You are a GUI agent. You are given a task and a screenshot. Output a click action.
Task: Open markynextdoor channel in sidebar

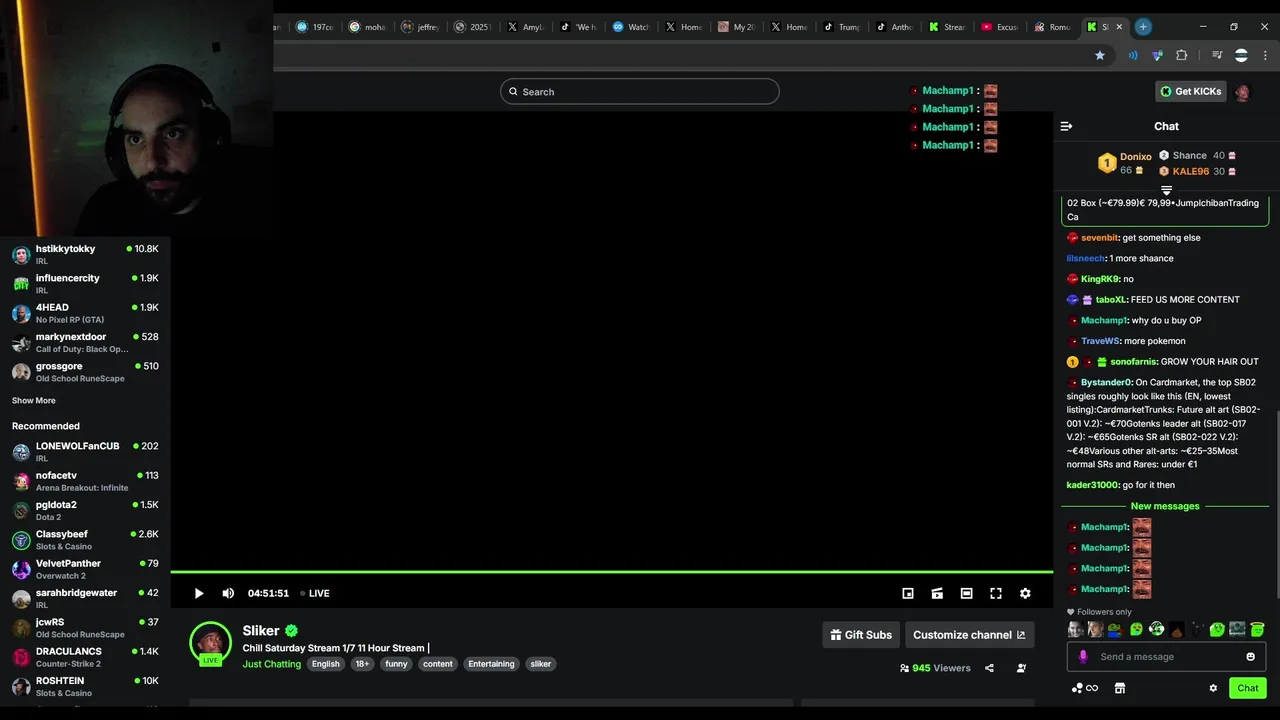click(85, 342)
